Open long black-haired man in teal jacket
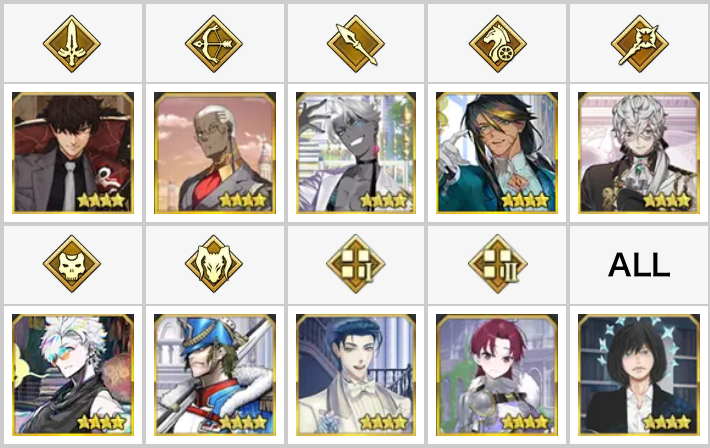 pos(497,153)
